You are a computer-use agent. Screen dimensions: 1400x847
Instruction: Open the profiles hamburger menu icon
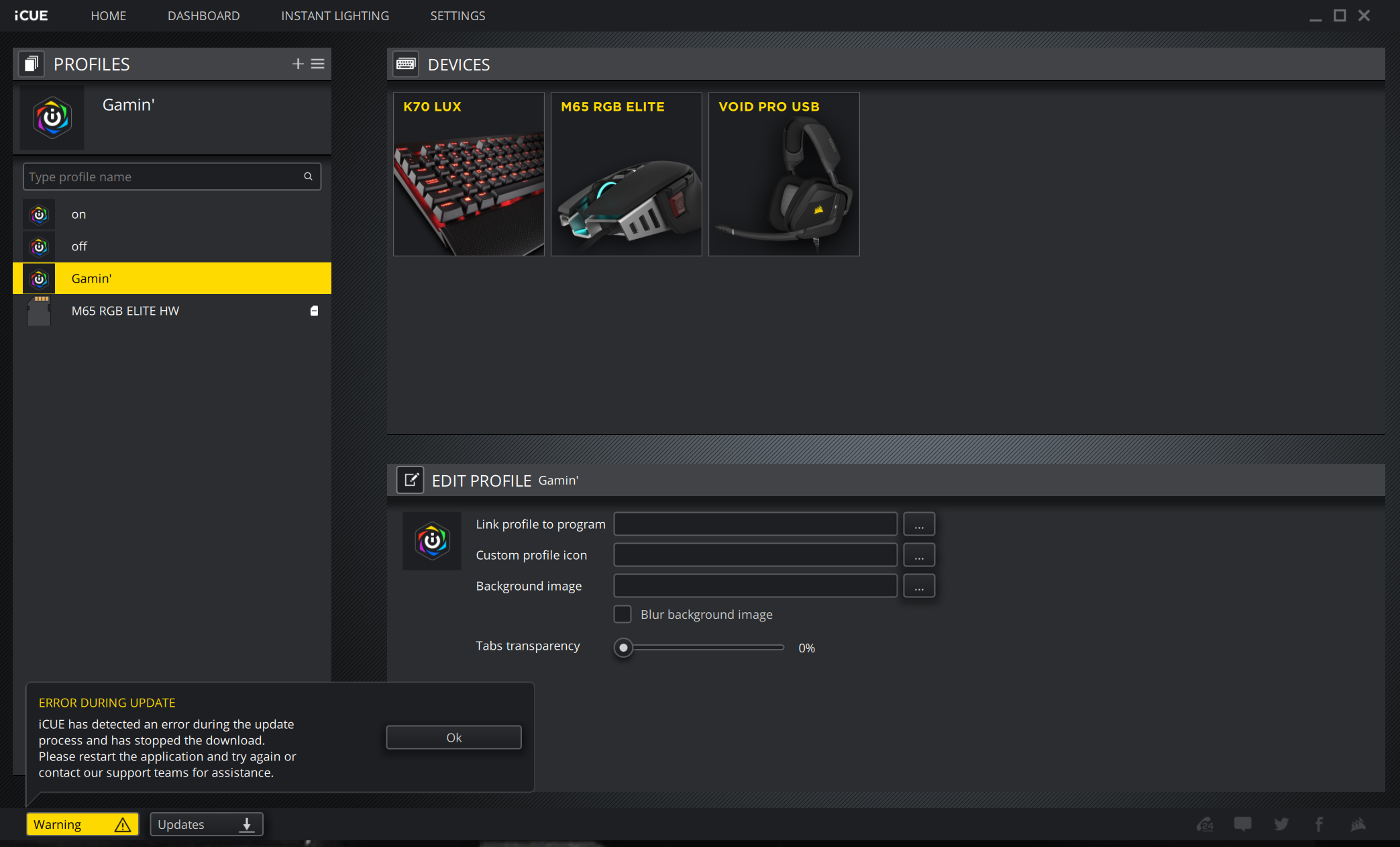318,64
